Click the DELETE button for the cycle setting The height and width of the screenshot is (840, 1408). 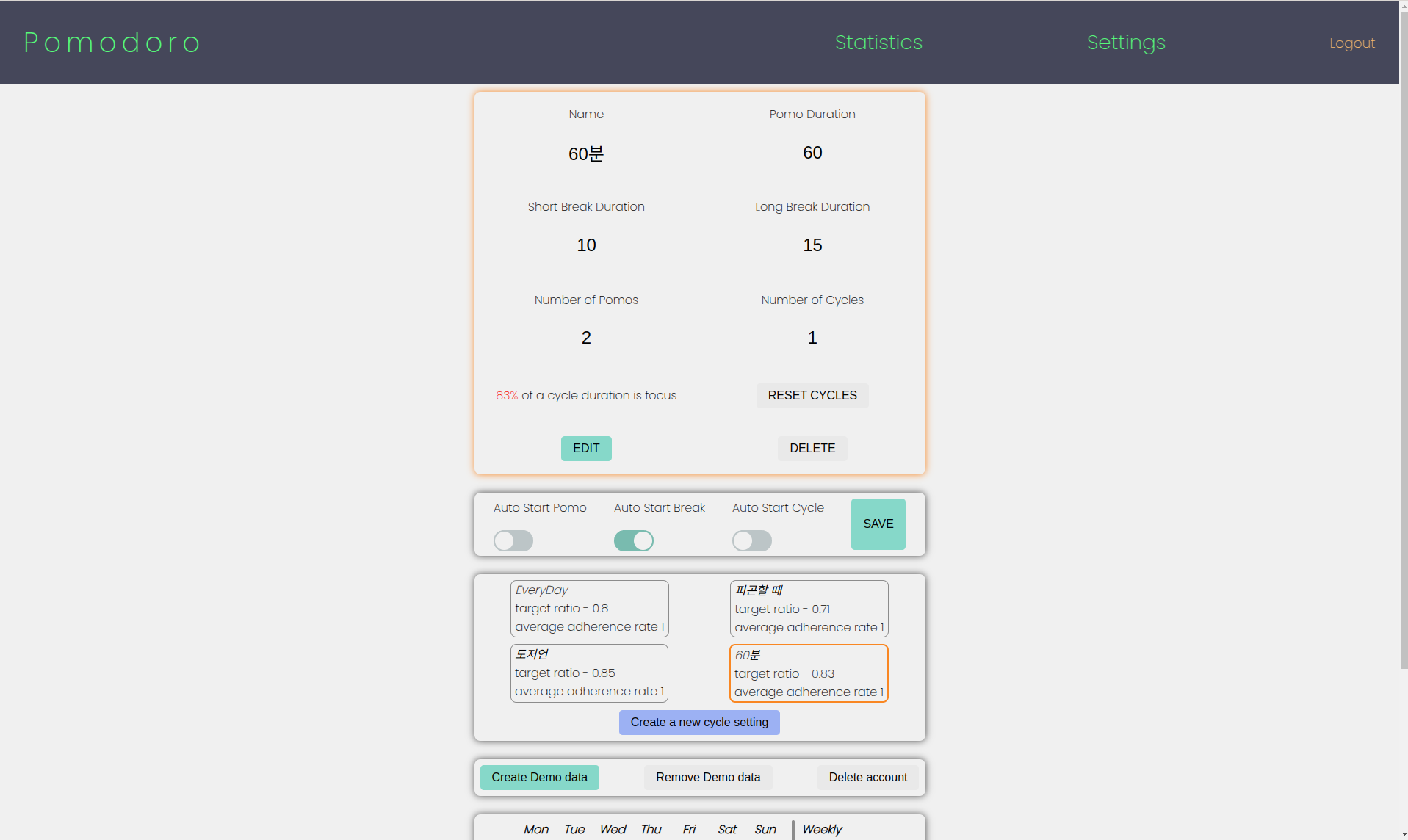pos(812,448)
